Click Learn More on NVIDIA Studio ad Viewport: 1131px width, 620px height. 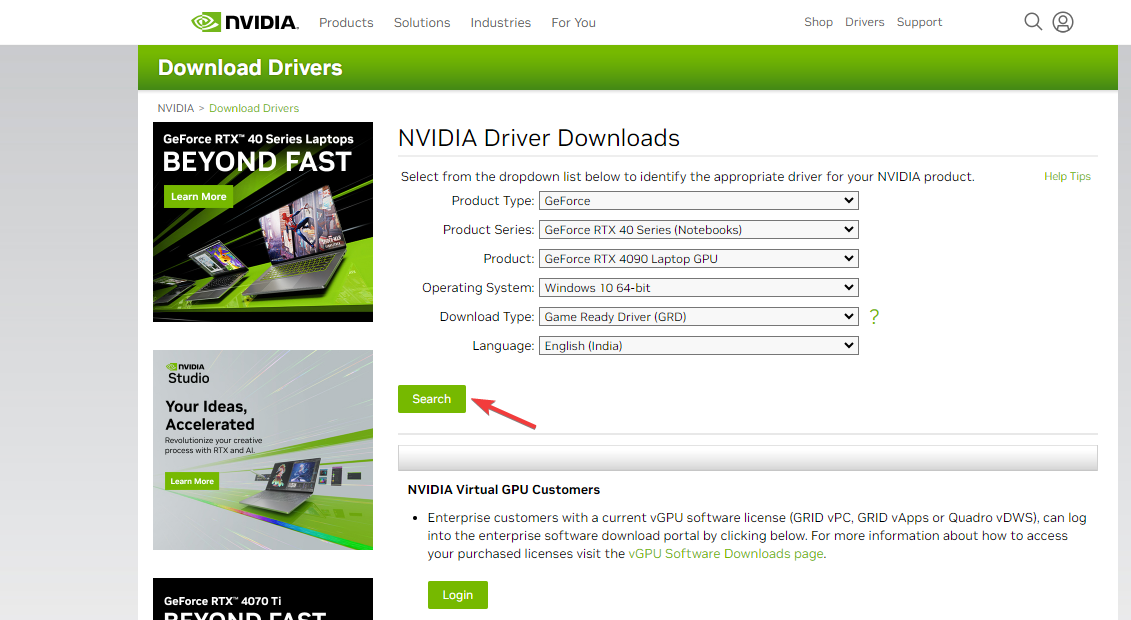click(x=192, y=481)
